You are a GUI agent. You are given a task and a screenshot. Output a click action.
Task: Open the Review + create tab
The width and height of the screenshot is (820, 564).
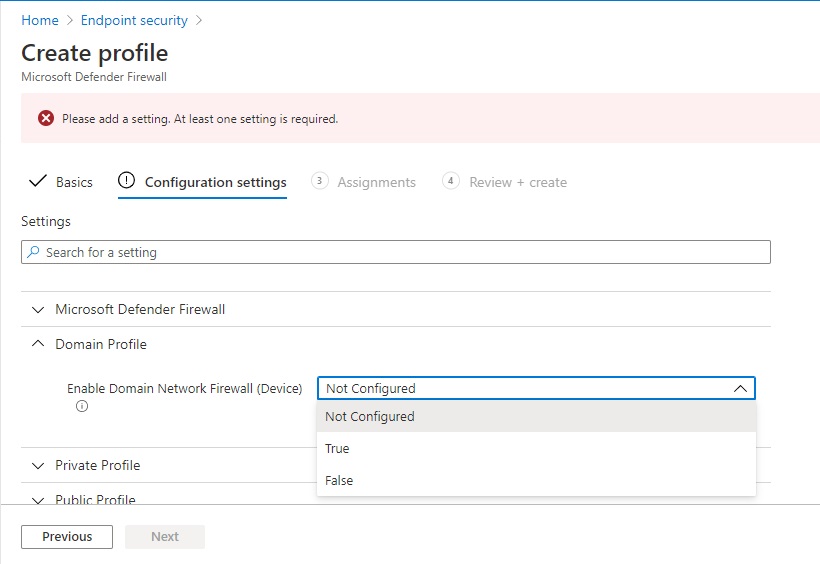517,182
